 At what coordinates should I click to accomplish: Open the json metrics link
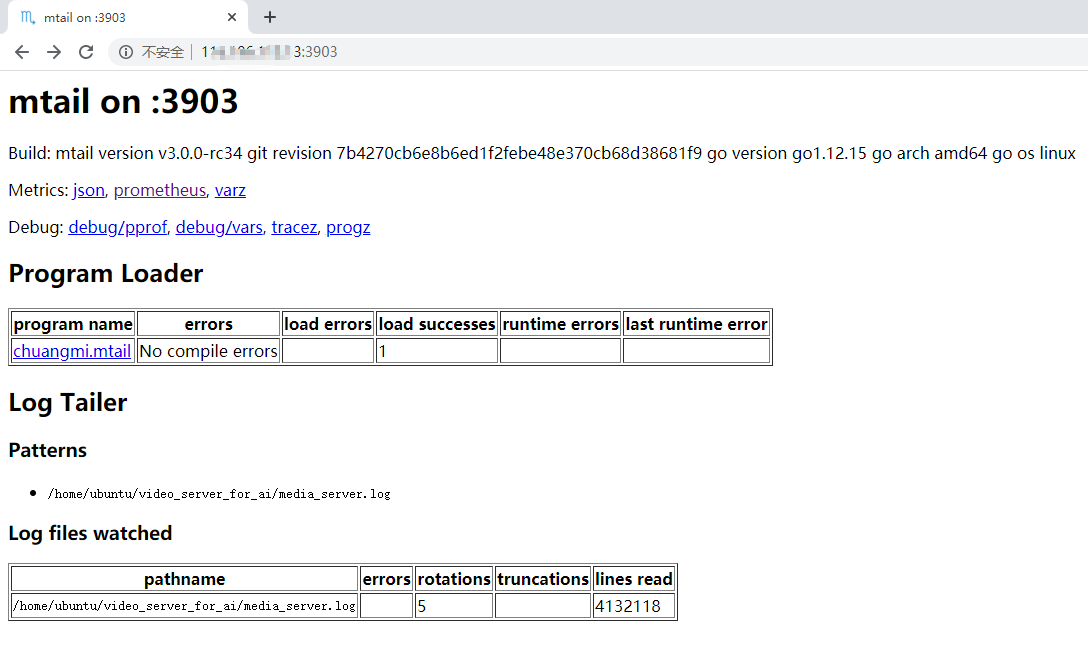[x=89, y=190]
